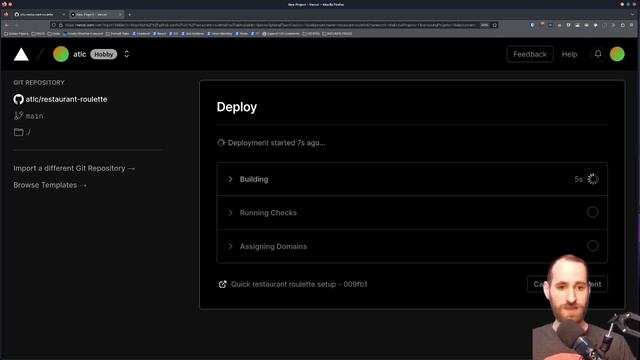640x360 pixels.
Task: Switch to the first browser tab
Action: pyautogui.click(x=39, y=14)
